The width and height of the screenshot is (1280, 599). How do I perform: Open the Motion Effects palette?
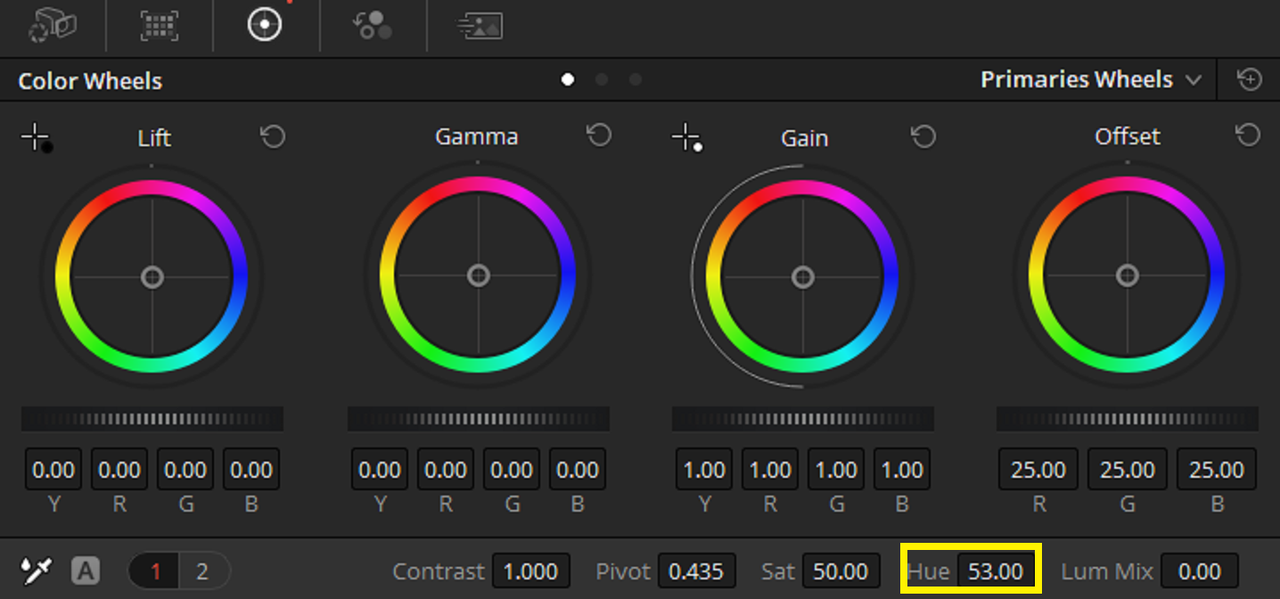pos(479,25)
